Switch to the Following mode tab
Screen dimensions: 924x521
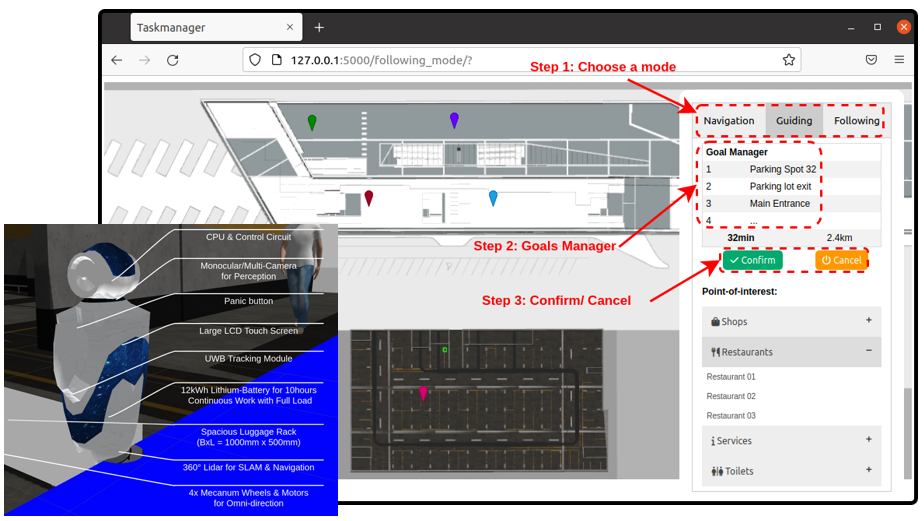(856, 121)
